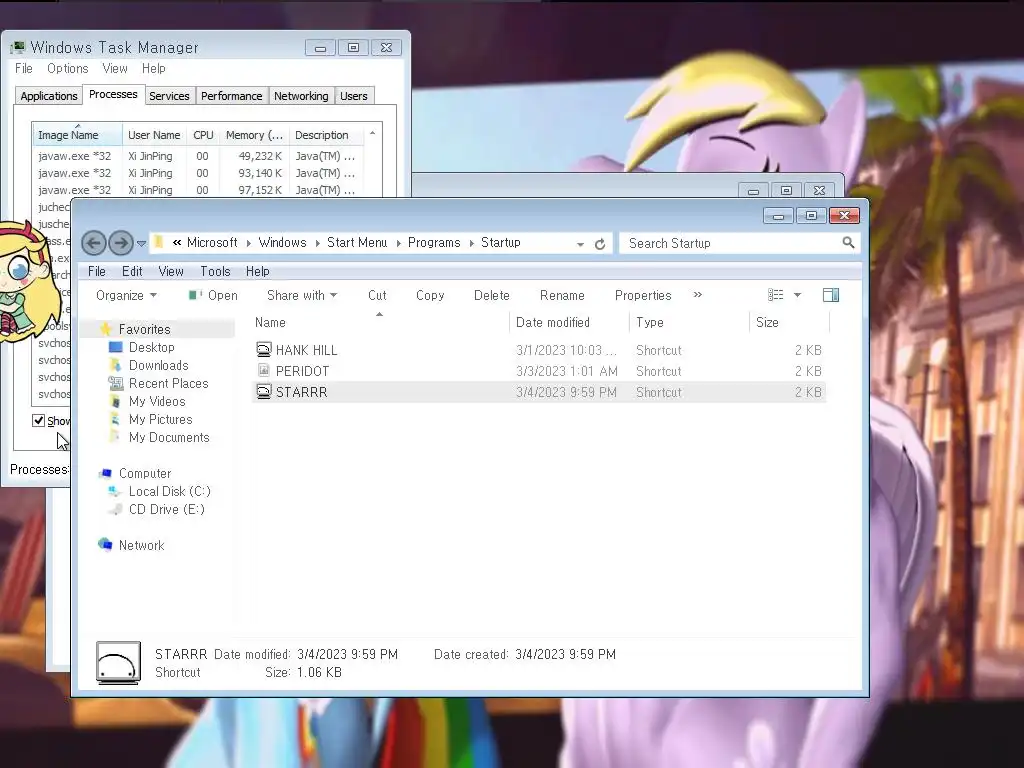Image resolution: width=1024 pixels, height=768 pixels.
Task: Toggle the preview pane icon
Action: pyautogui.click(x=831, y=295)
